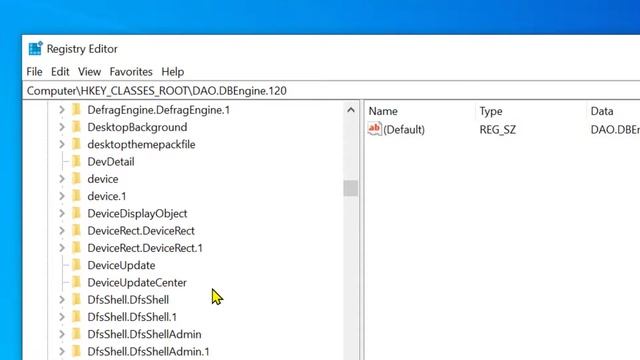This screenshot has height=360, width=640.
Task: Select the DfsShell.DfsShellAdmin.1 key name
Action: coord(148,351)
